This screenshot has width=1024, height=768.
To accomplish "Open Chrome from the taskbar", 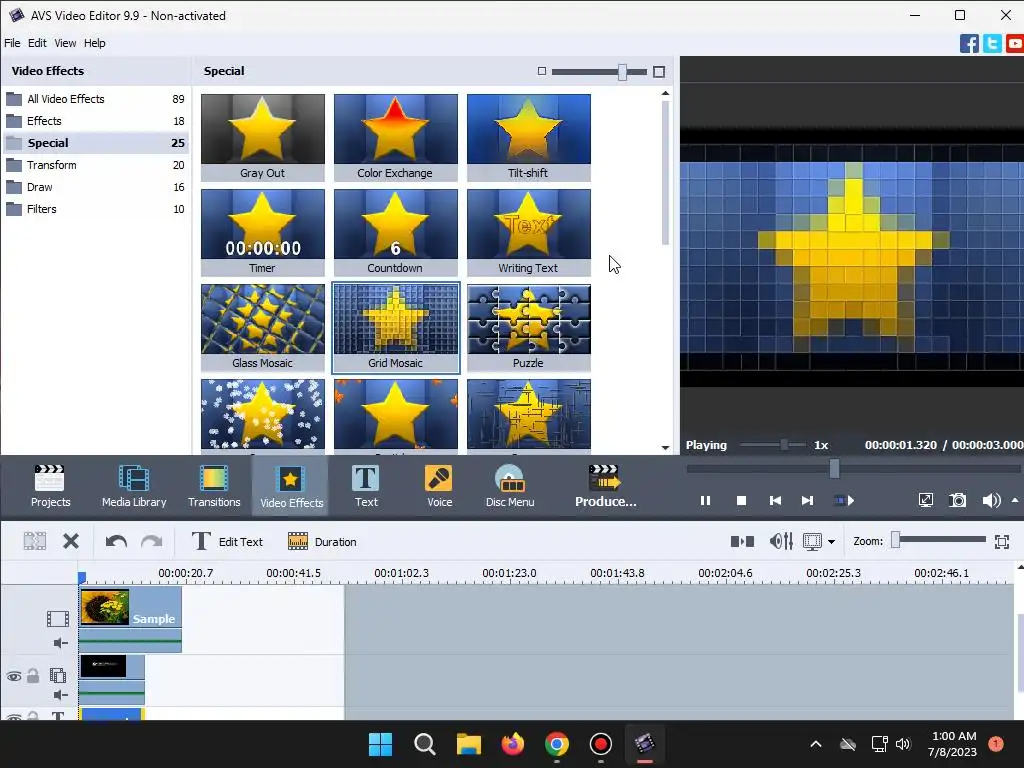I will [556, 744].
